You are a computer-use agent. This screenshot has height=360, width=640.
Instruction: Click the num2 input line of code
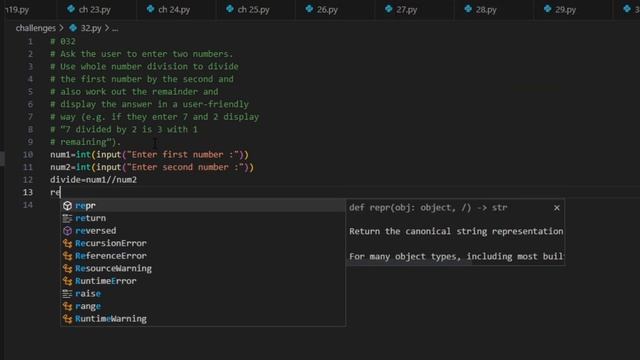click(x=152, y=167)
